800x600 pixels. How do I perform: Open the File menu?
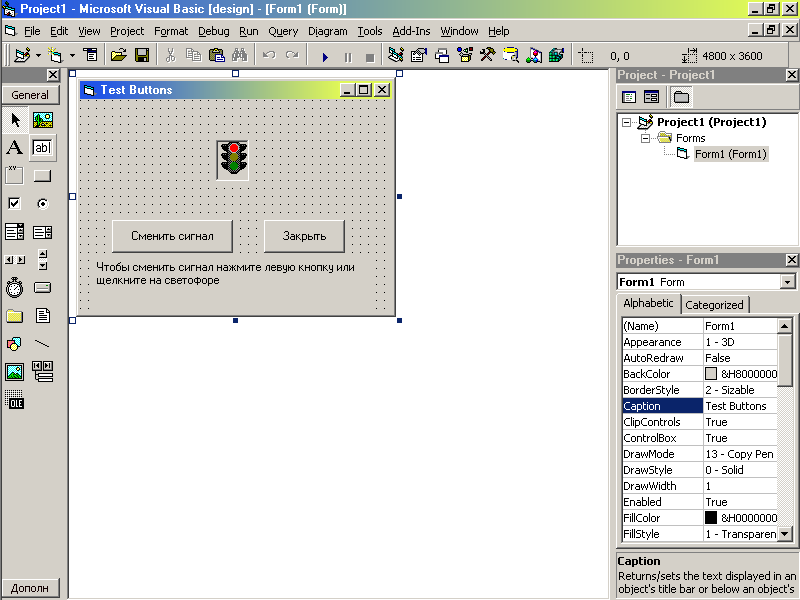coord(32,31)
